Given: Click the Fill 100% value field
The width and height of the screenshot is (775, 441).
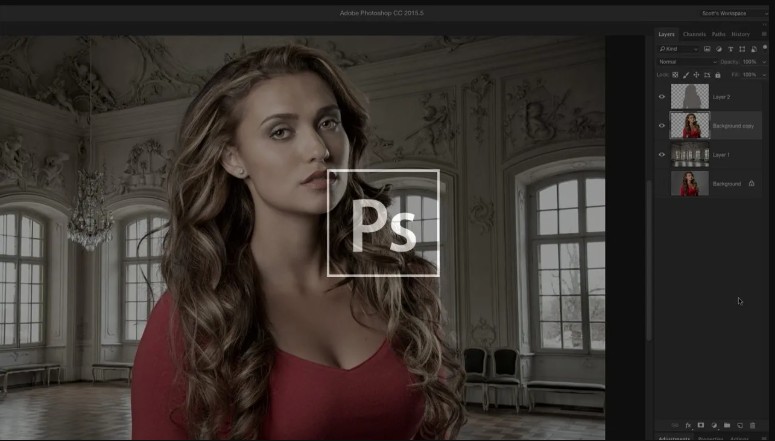Looking at the screenshot, I should [x=749, y=75].
